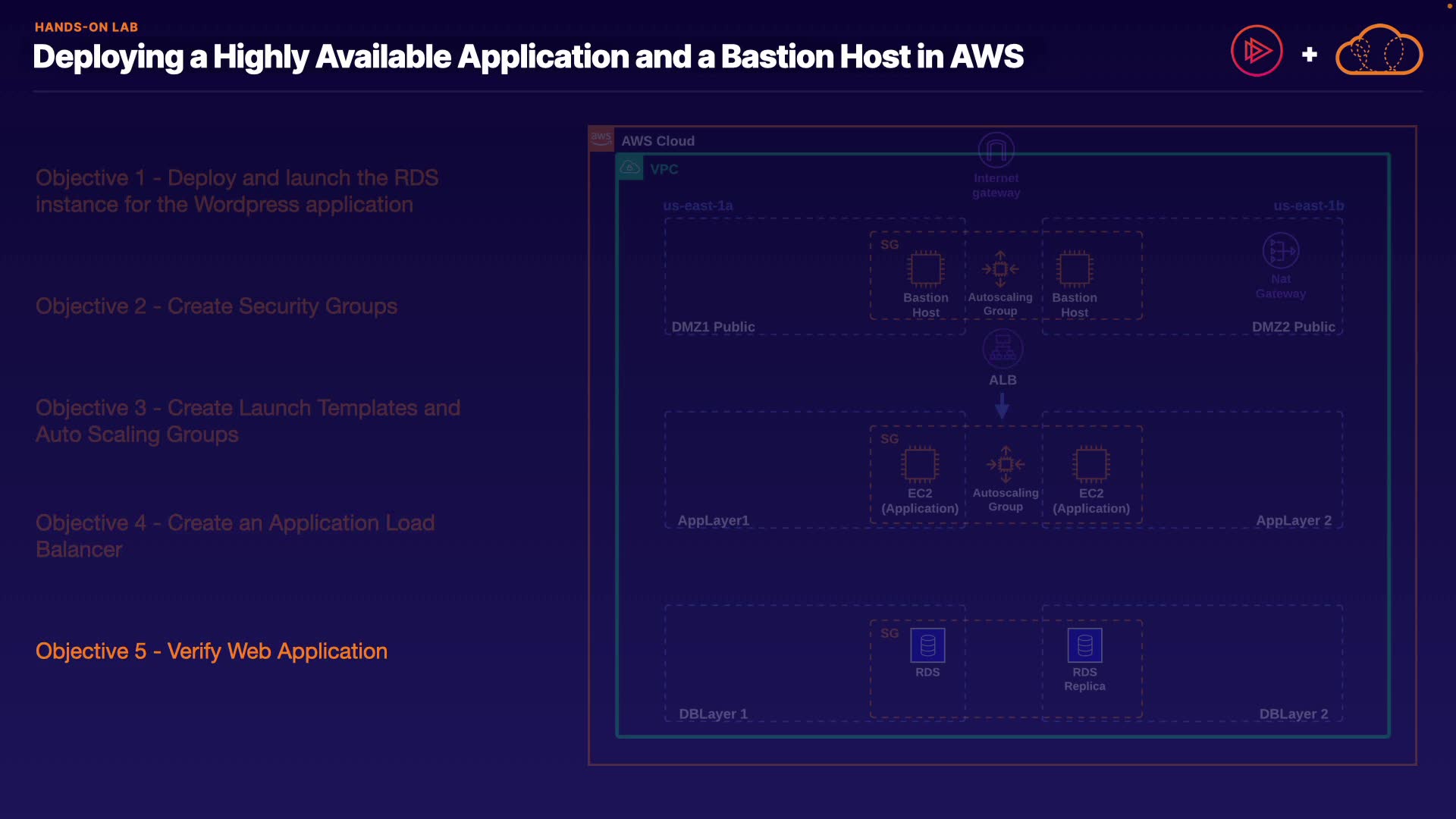This screenshot has height=819, width=1456.
Task: Click the RDS Replica database icon
Action: click(1084, 646)
